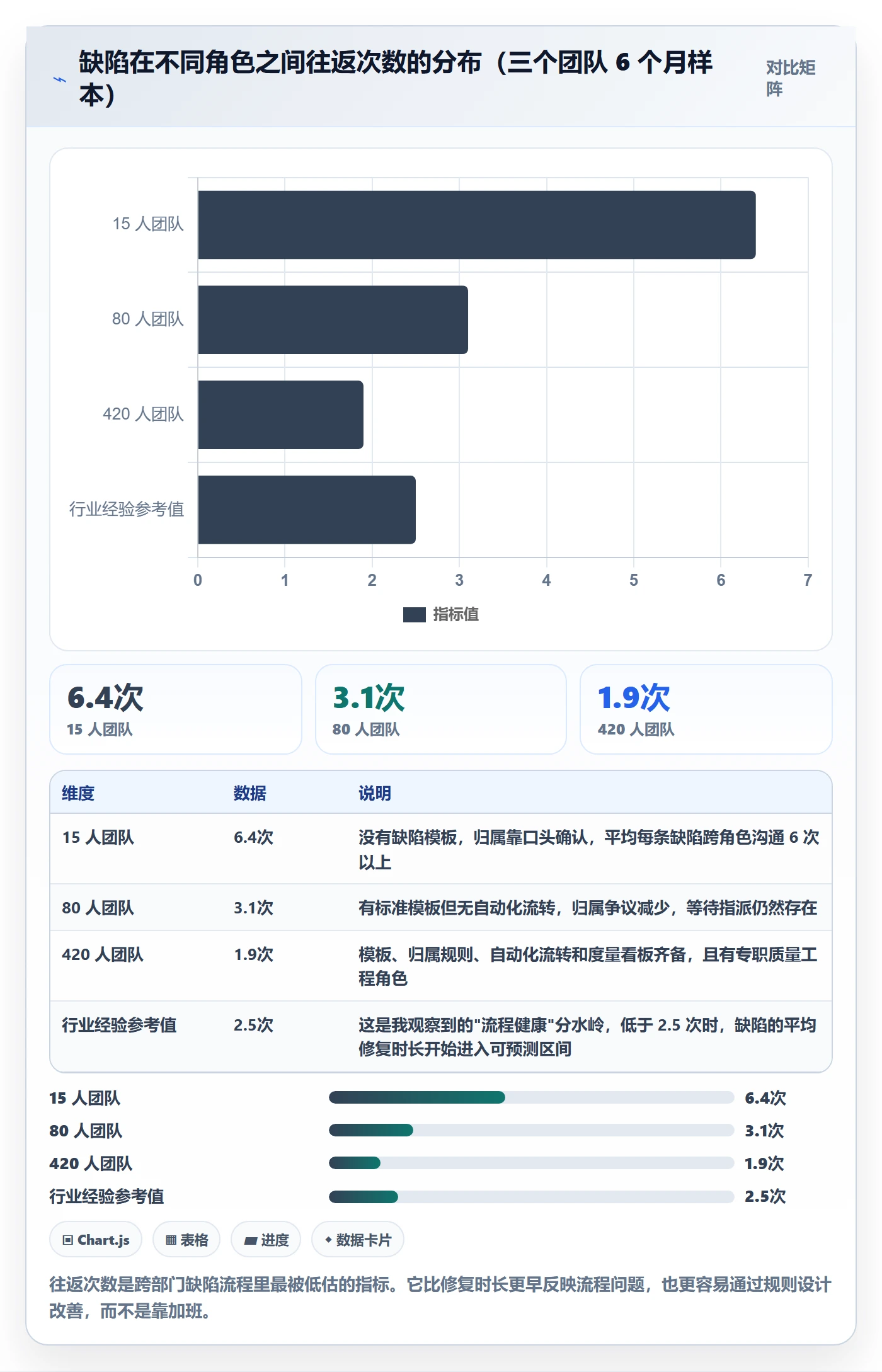
Task: Click the 15 人团队 axis label in the chart
Action: click(x=148, y=224)
